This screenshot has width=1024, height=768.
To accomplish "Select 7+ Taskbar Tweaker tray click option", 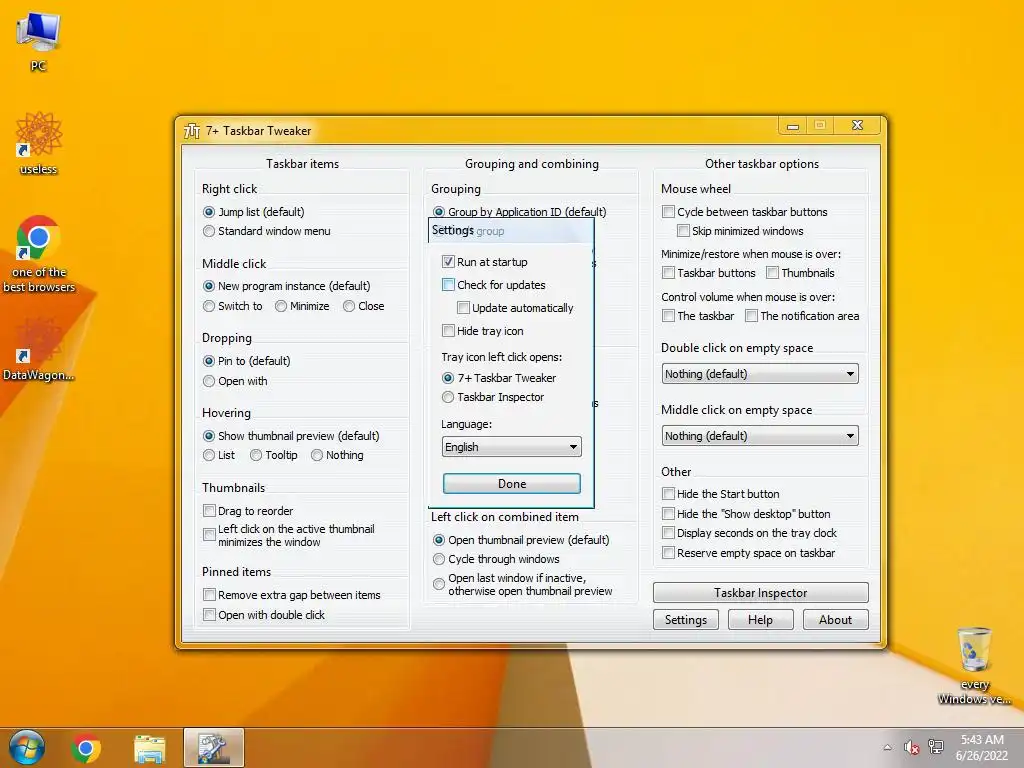I will tap(448, 378).
